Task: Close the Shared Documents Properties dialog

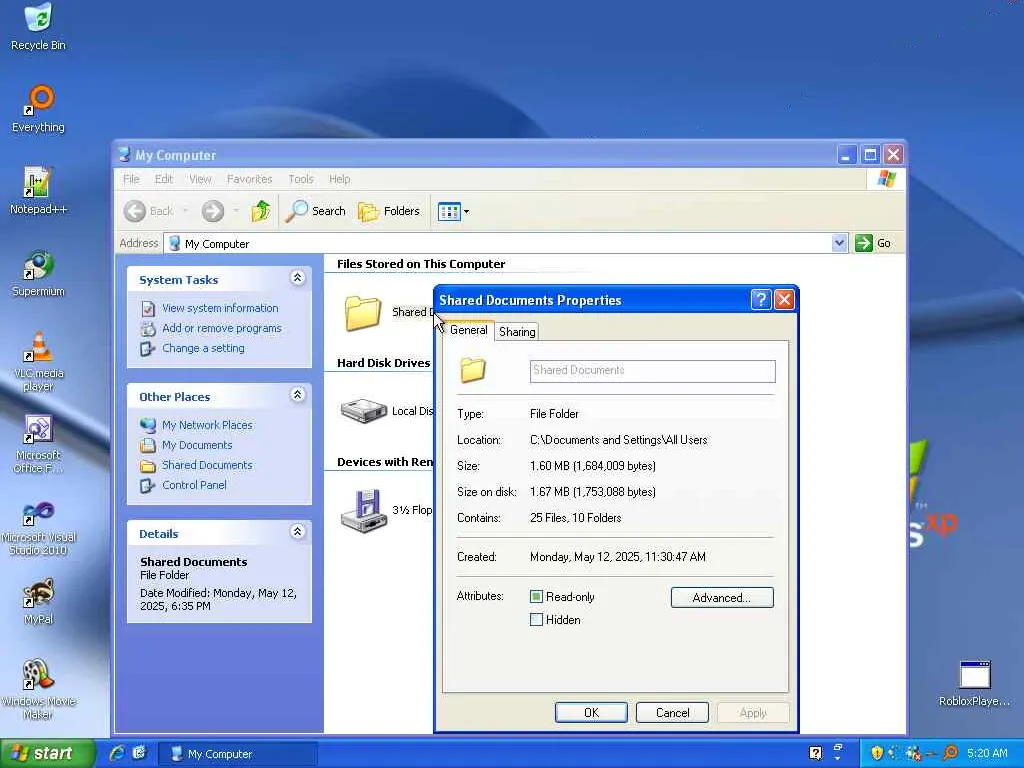Action: pos(784,300)
